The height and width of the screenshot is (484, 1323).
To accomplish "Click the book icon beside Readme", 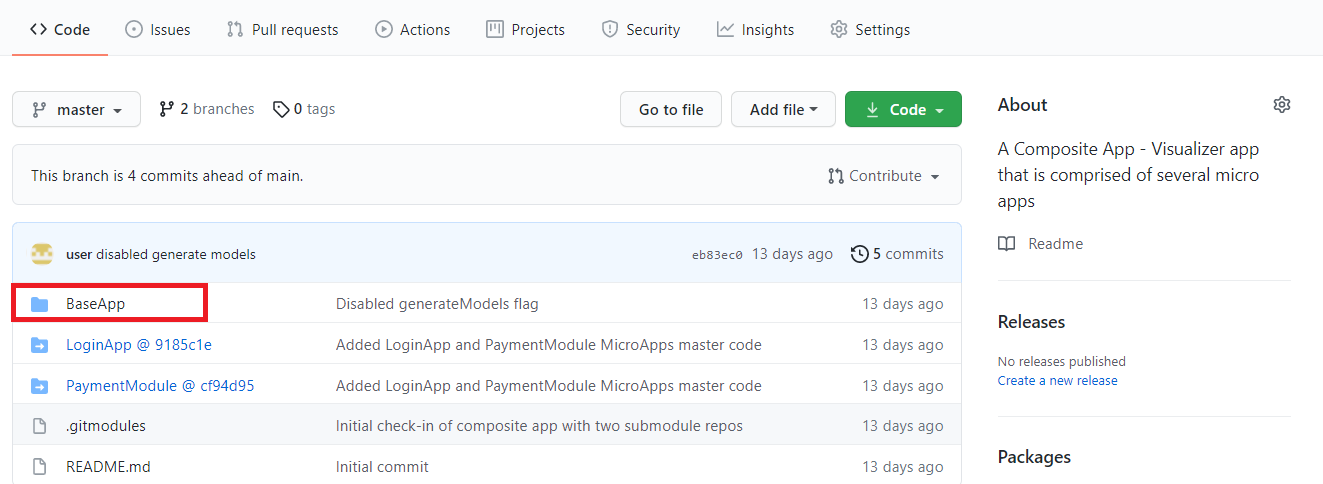I will click(1007, 244).
